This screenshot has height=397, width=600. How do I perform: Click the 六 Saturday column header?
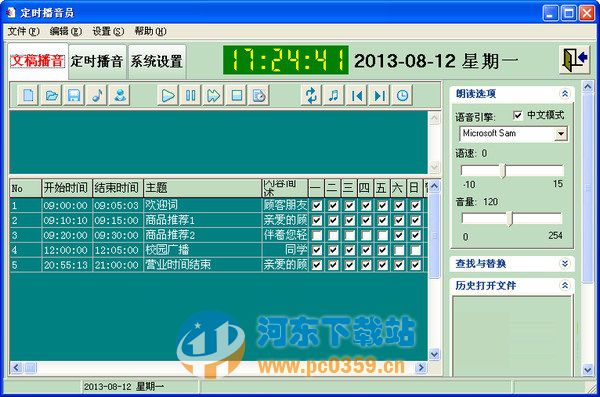[x=398, y=188]
